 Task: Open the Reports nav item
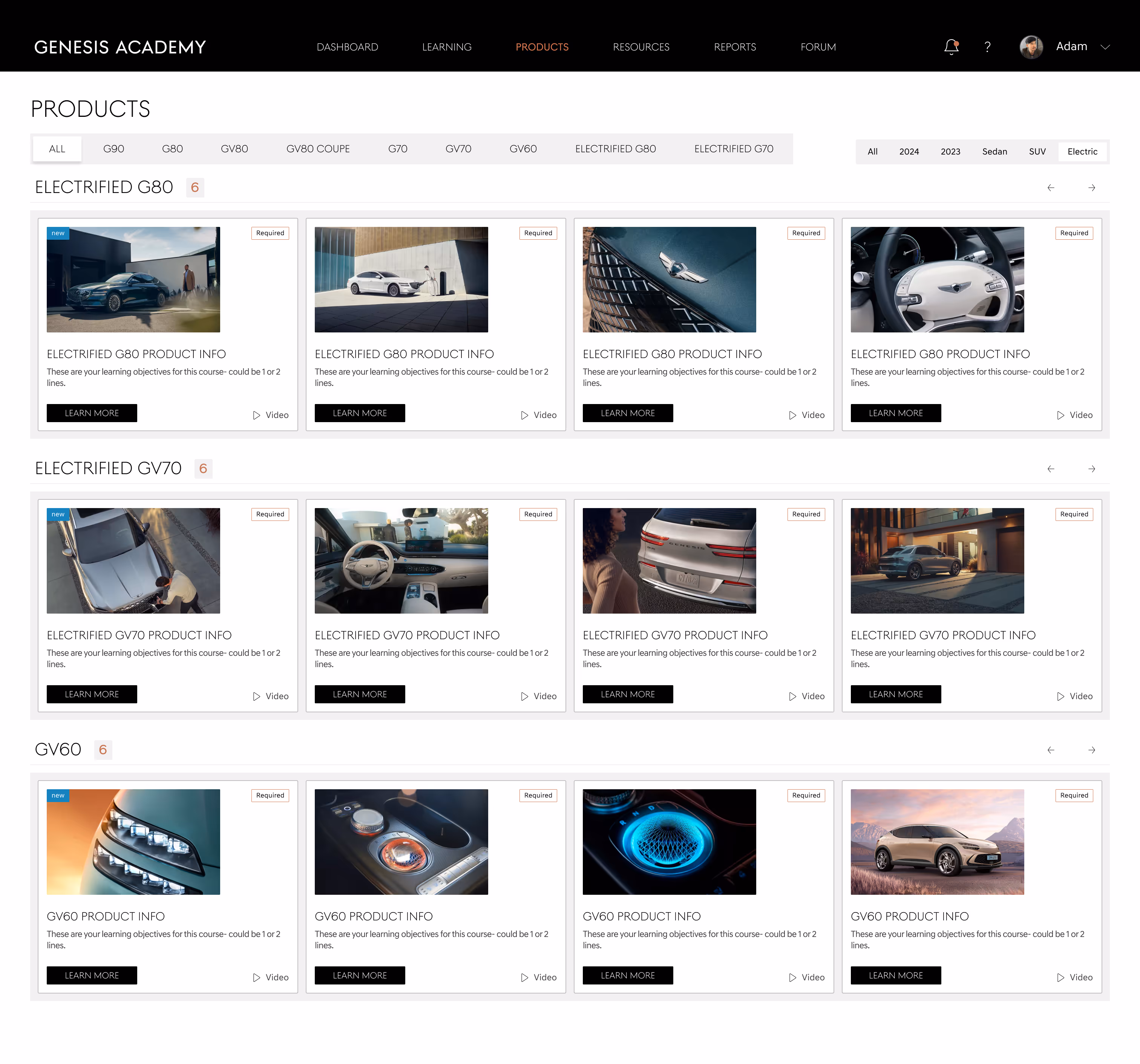[735, 47]
